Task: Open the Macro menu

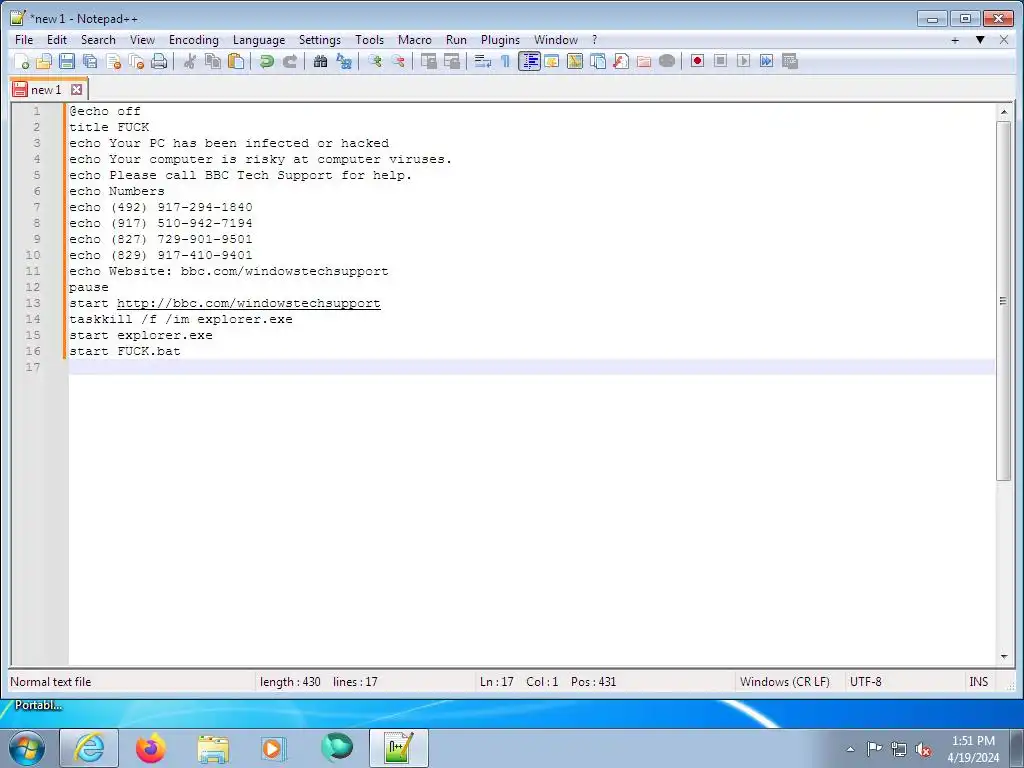Action: point(415,40)
